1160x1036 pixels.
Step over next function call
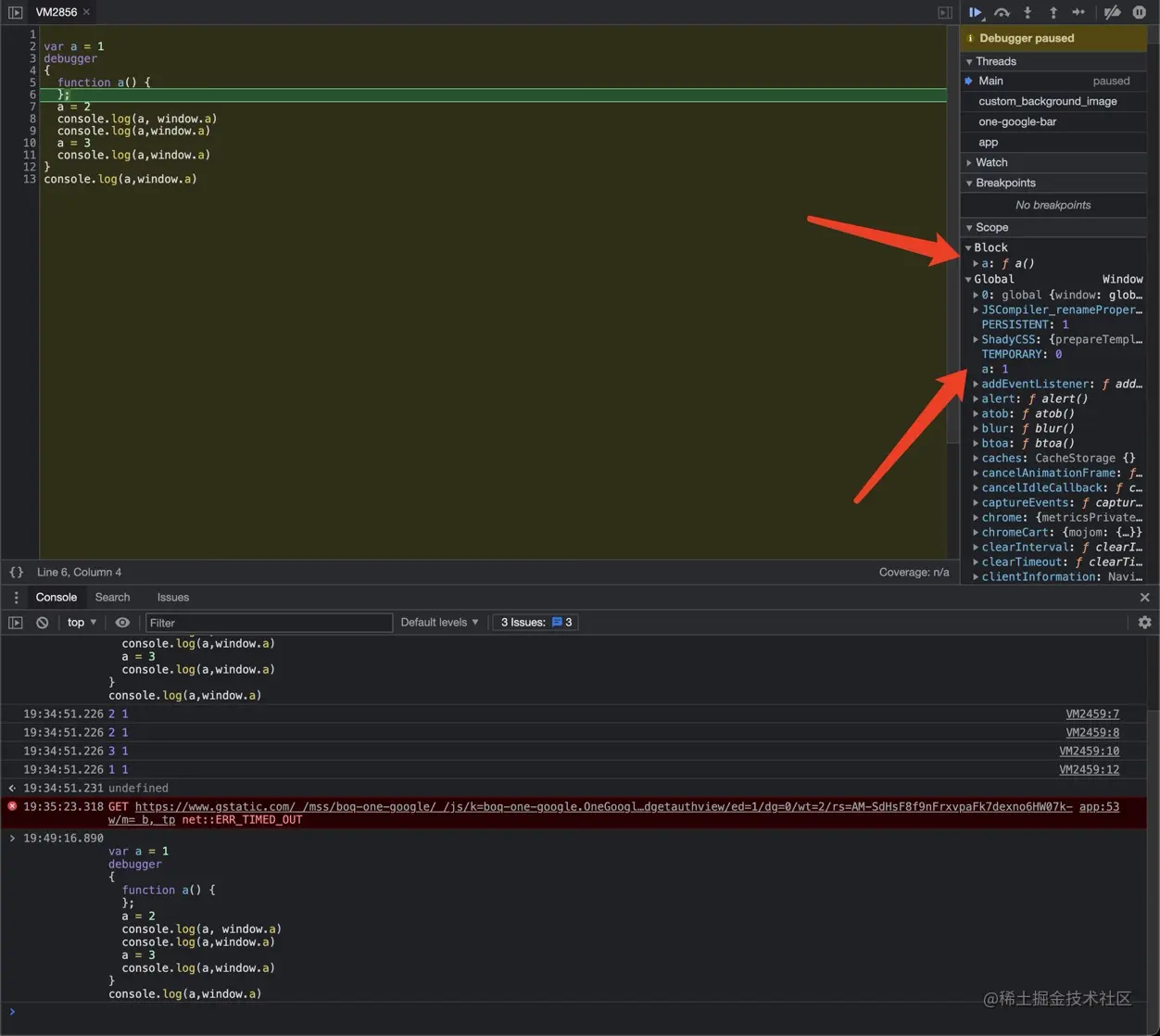click(x=1002, y=12)
